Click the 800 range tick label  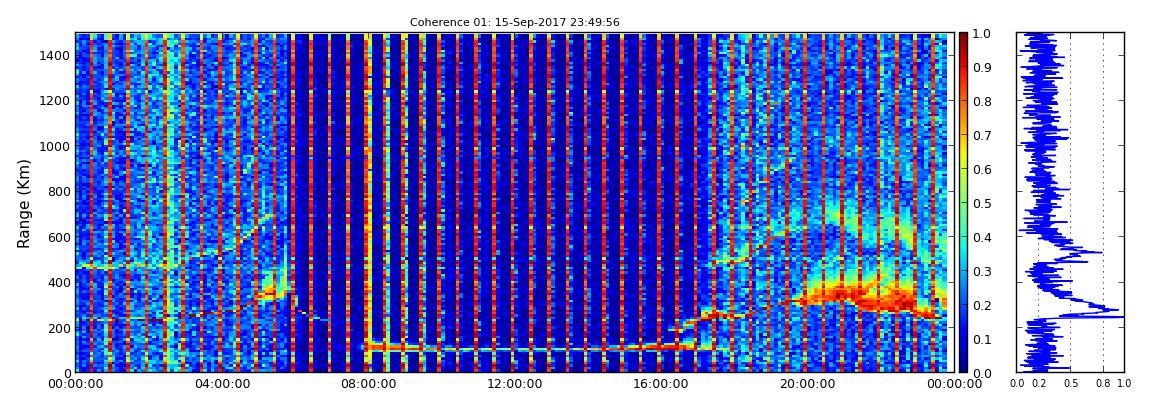point(59,191)
